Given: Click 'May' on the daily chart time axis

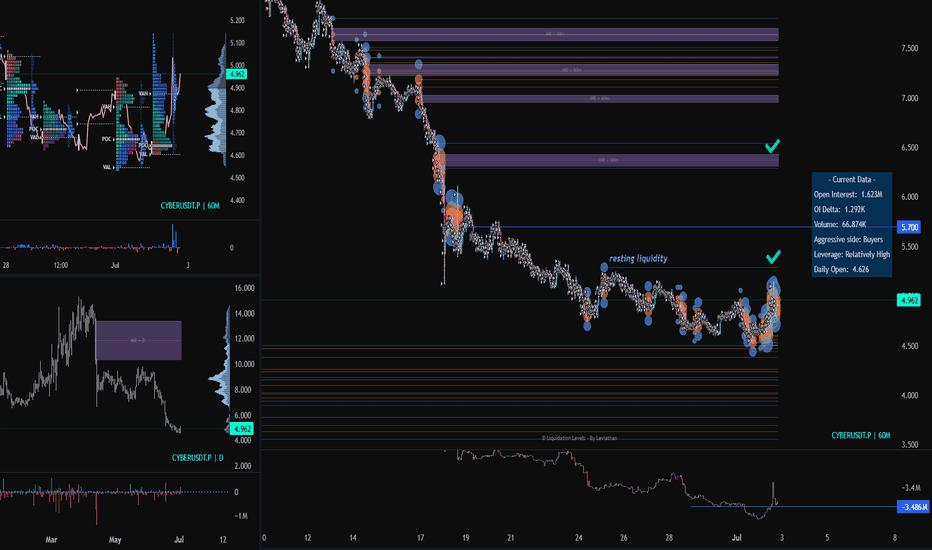Looking at the screenshot, I should coord(115,540).
